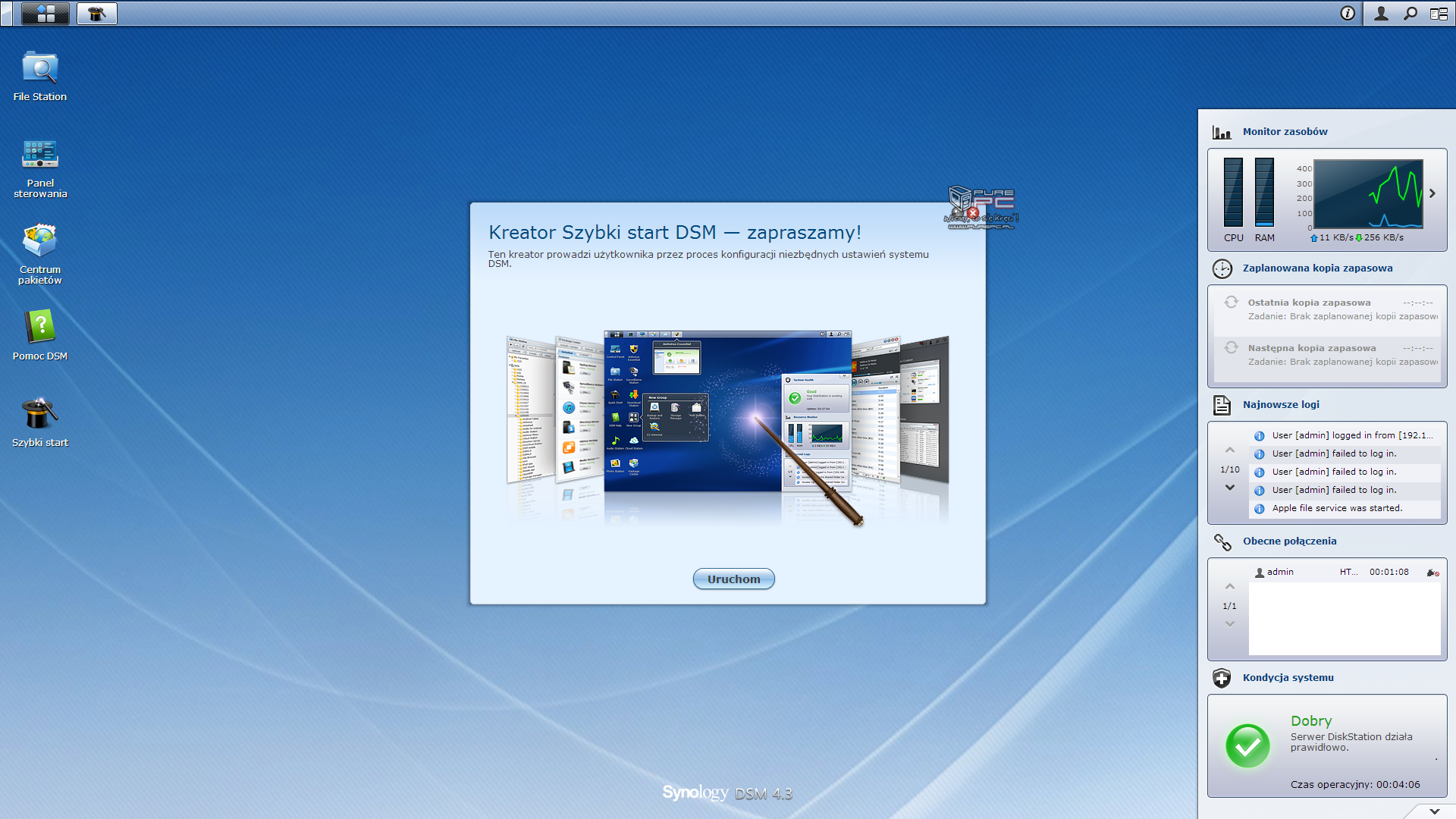Open Najnowsze logi widget title
Screen dimensions: 1456x819
coord(1281,404)
